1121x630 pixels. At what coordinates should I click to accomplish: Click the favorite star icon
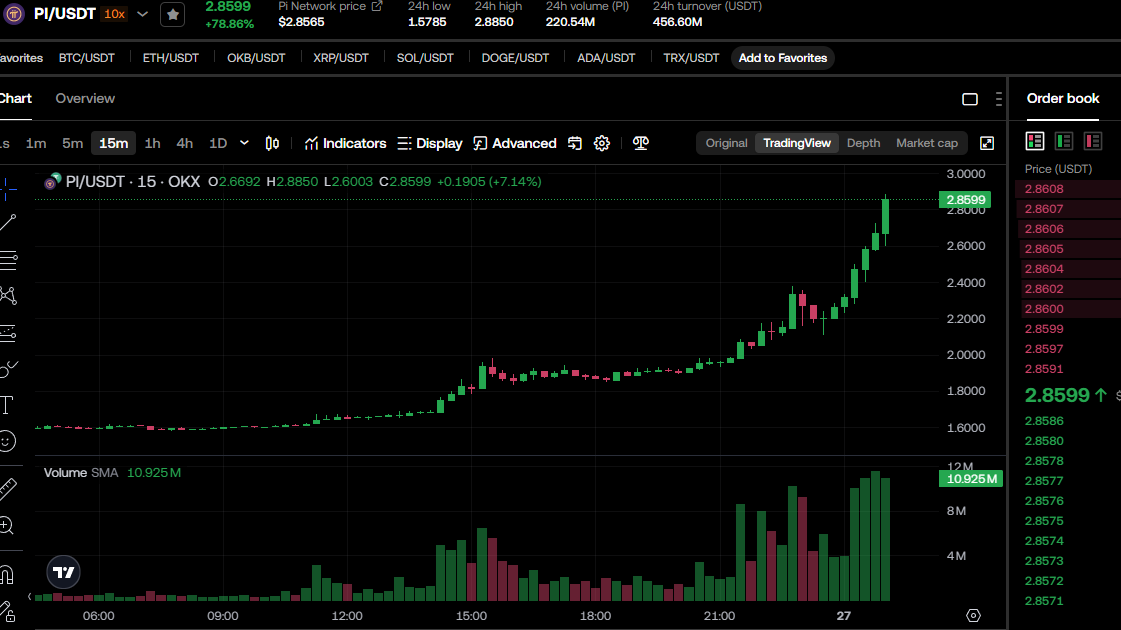pos(172,14)
